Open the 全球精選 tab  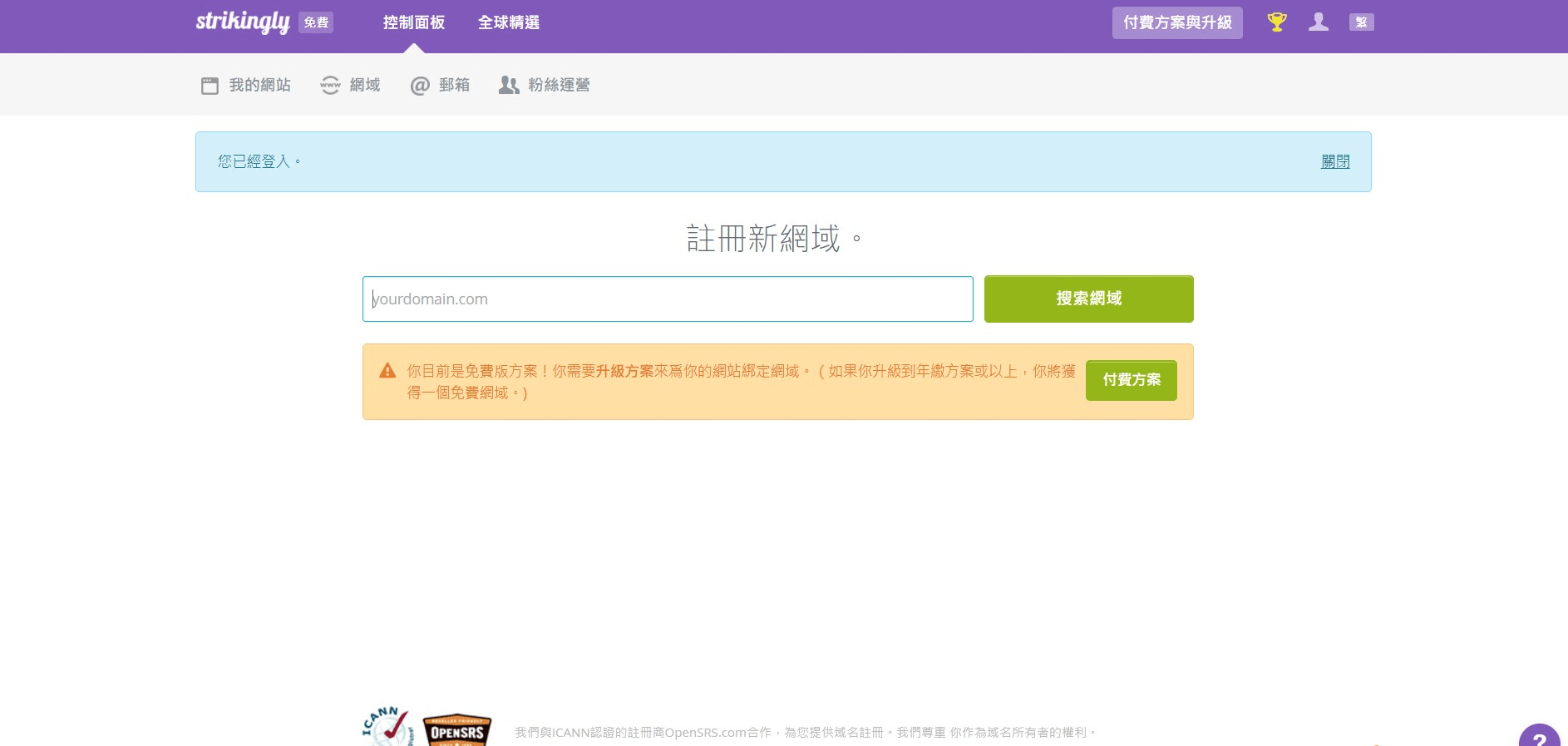(x=509, y=22)
